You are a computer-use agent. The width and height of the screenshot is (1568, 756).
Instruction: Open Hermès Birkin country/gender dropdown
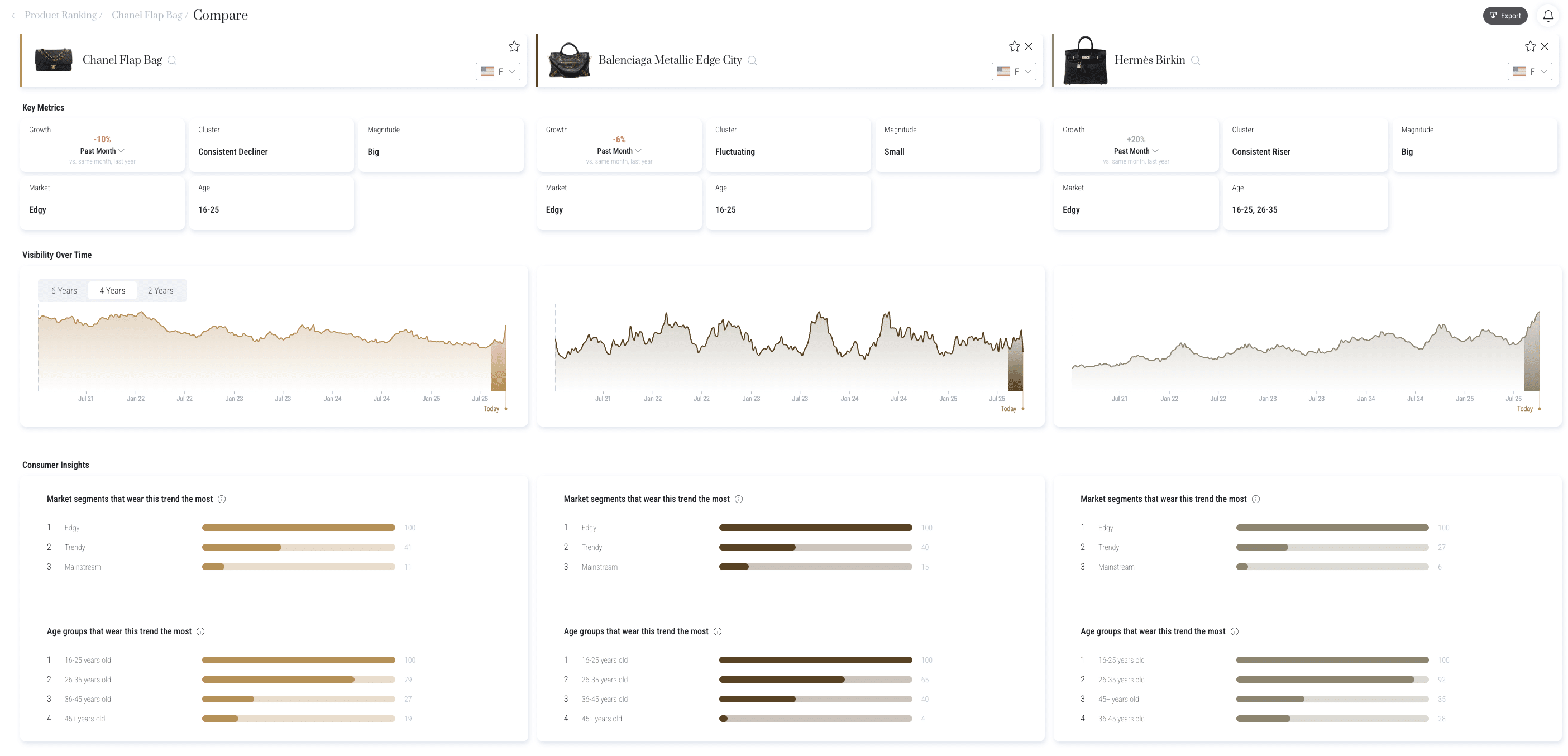coord(1529,71)
